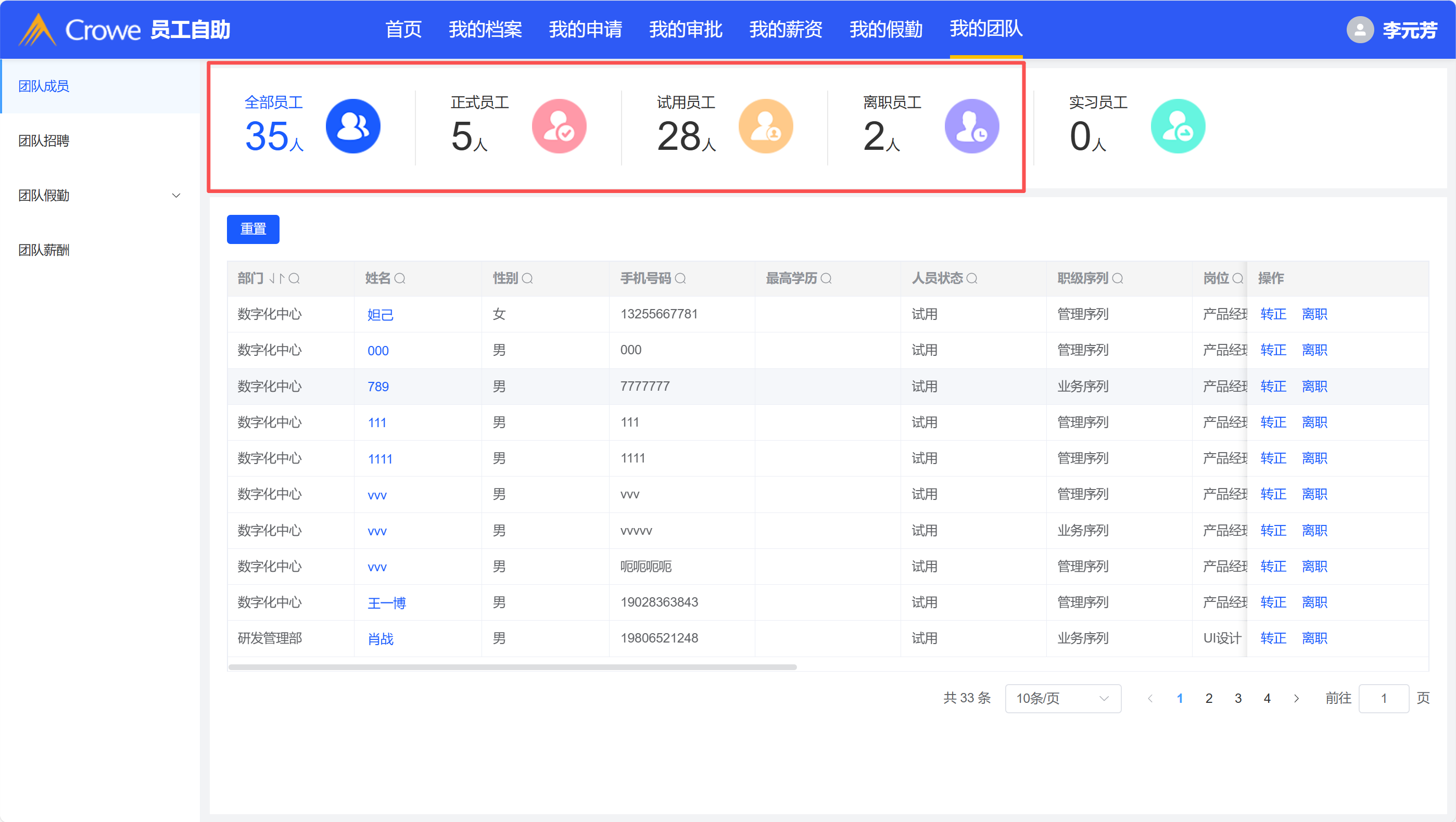Image resolution: width=1456 pixels, height=822 pixels.
Task: Click 转正 link for employee 妲己
Action: (x=1273, y=314)
